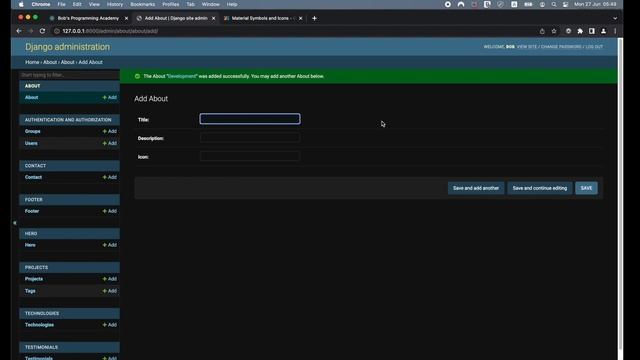Open the About model in sidebar

coord(31,98)
